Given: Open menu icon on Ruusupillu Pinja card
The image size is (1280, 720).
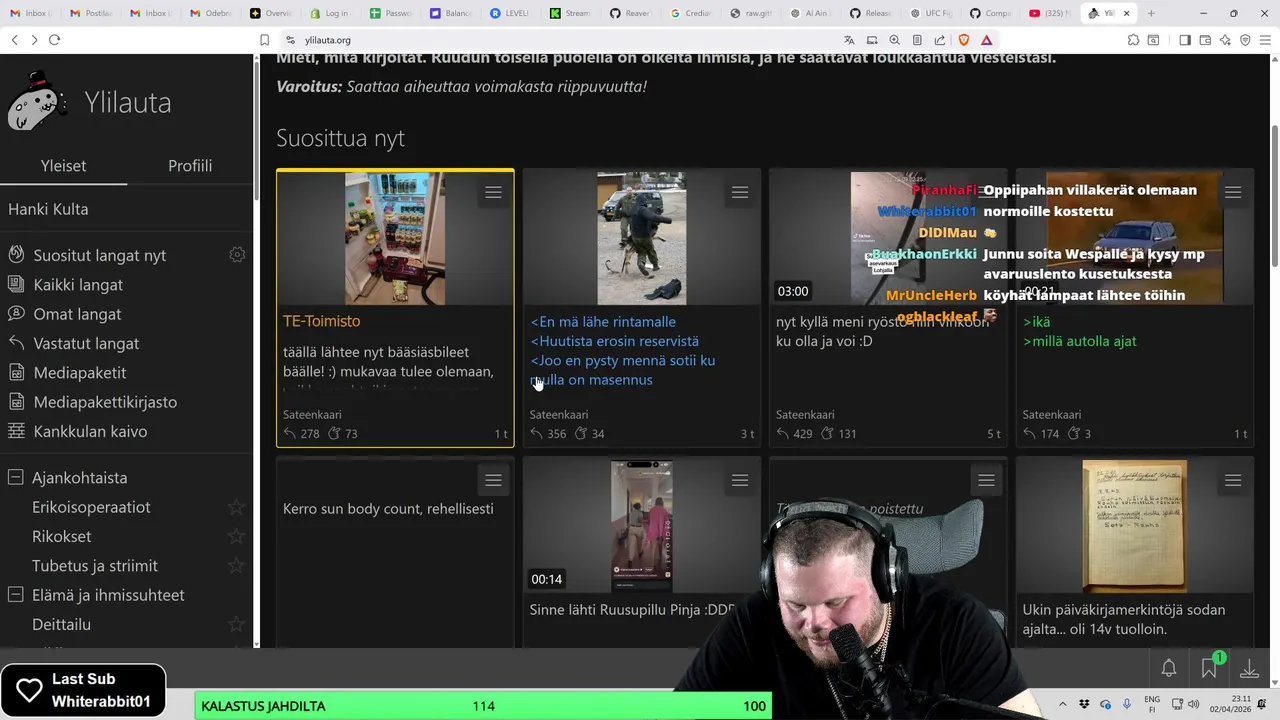Looking at the screenshot, I should point(740,481).
